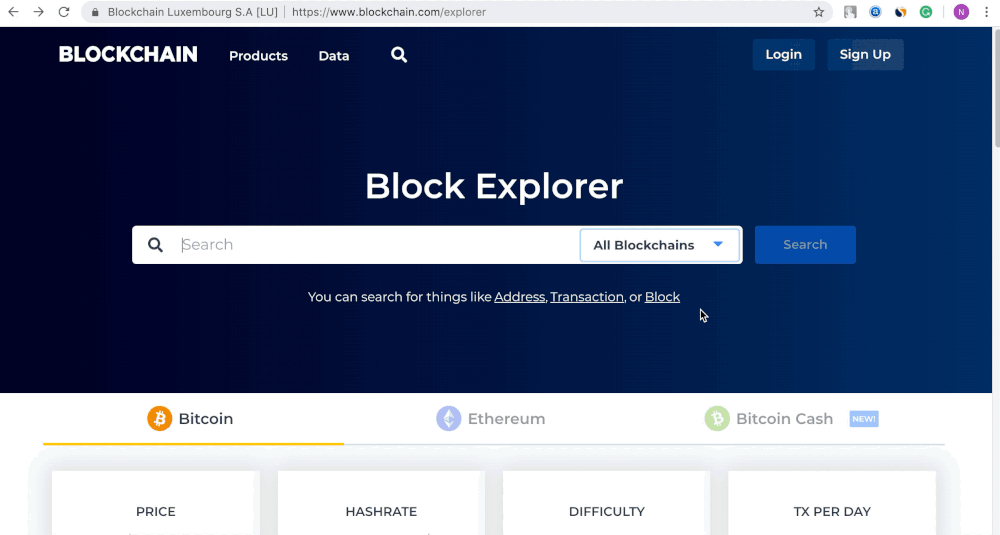Image resolution: width=1000 pixels, height=535 pixels.
Task: Click the NEW! badge beside Bitcoin Cash
Action: coord(864,419)
